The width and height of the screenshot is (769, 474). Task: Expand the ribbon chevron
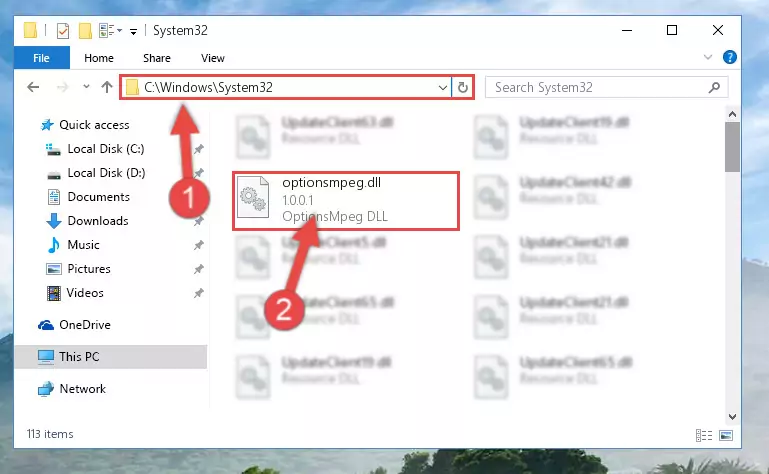708,57
